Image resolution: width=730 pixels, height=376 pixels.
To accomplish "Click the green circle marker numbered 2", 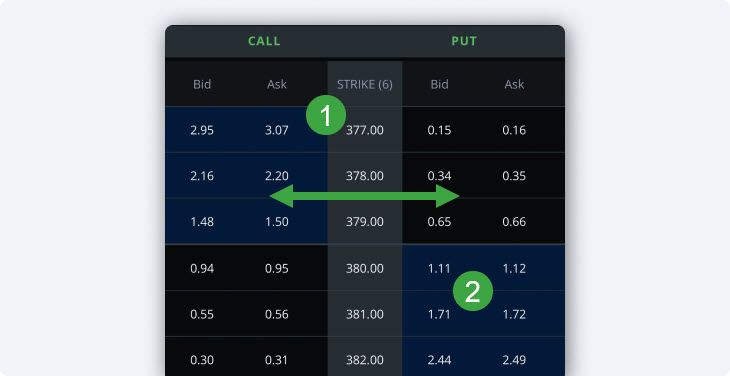I will pos(473,291).
